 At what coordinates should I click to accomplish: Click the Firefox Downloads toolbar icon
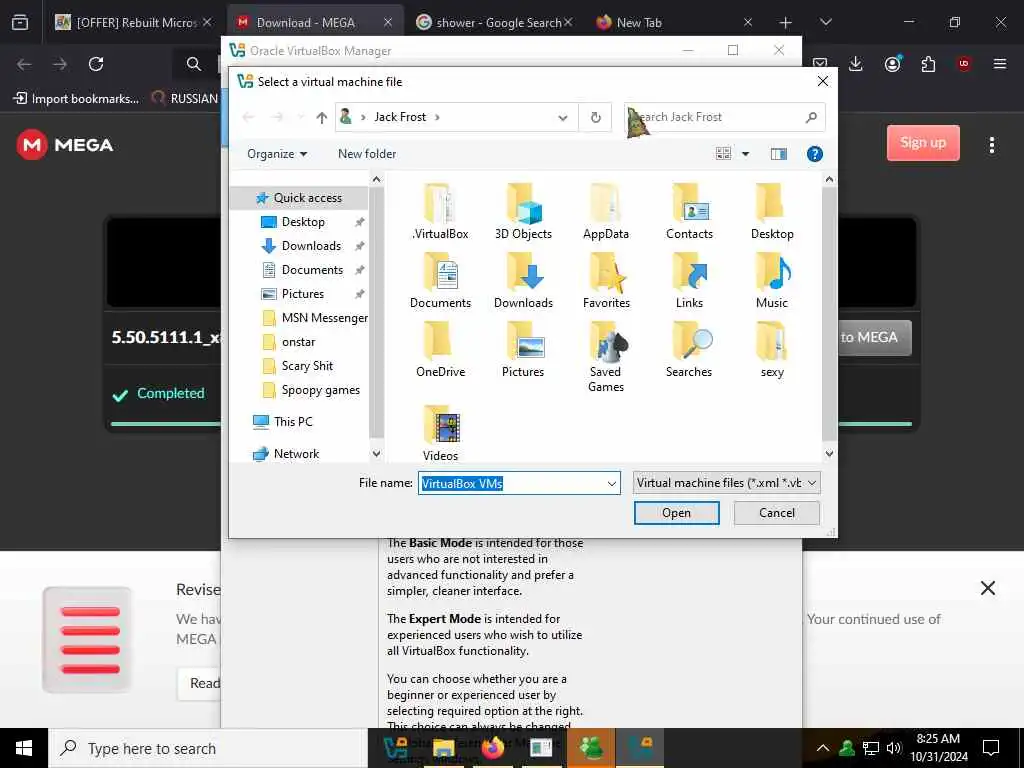pos(856,64)
